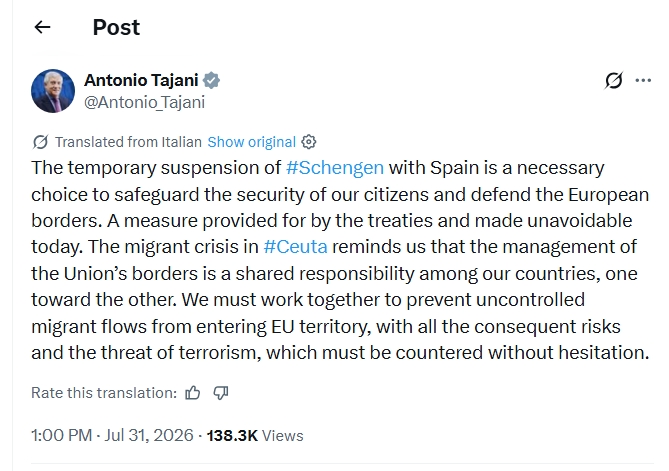Viewport: 669px width, 471px height.
Task: Click the verified badge next to Antonio Tajani
Action: point(211,80)
